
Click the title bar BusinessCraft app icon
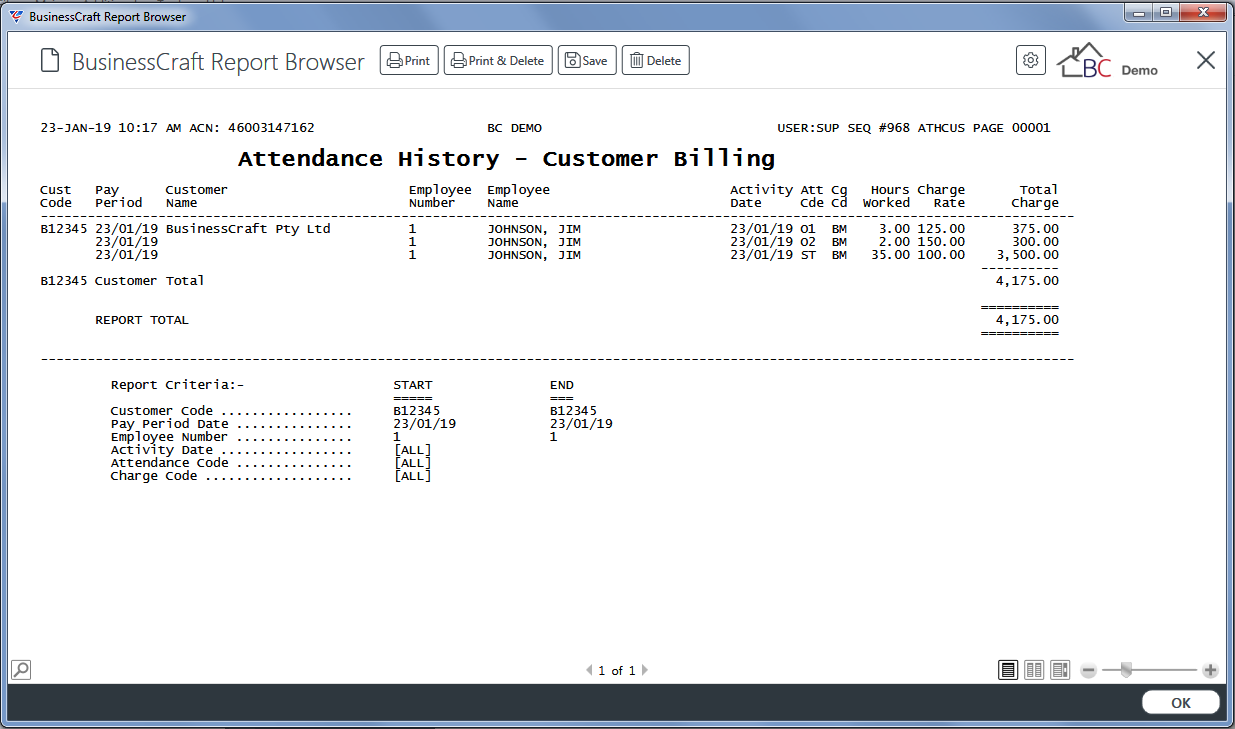(17, 16)
